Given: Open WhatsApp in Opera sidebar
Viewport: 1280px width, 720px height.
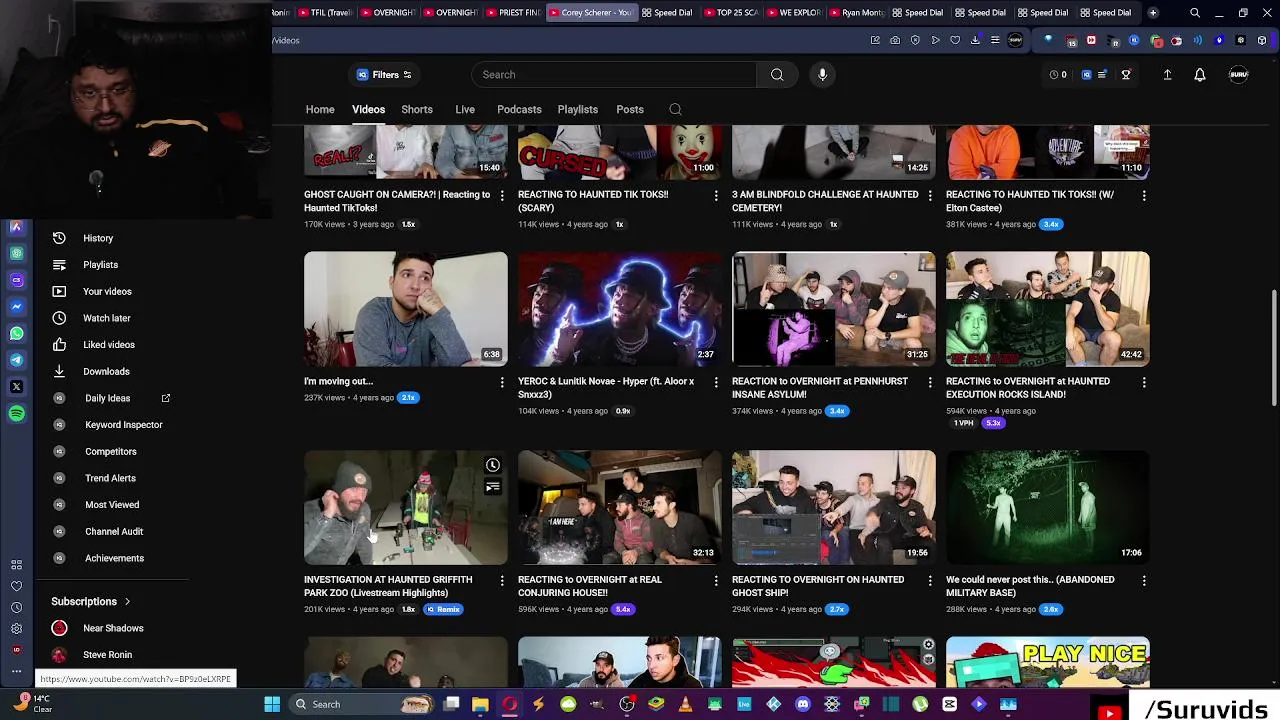Looking at the screenshot, I should point(16,333).
